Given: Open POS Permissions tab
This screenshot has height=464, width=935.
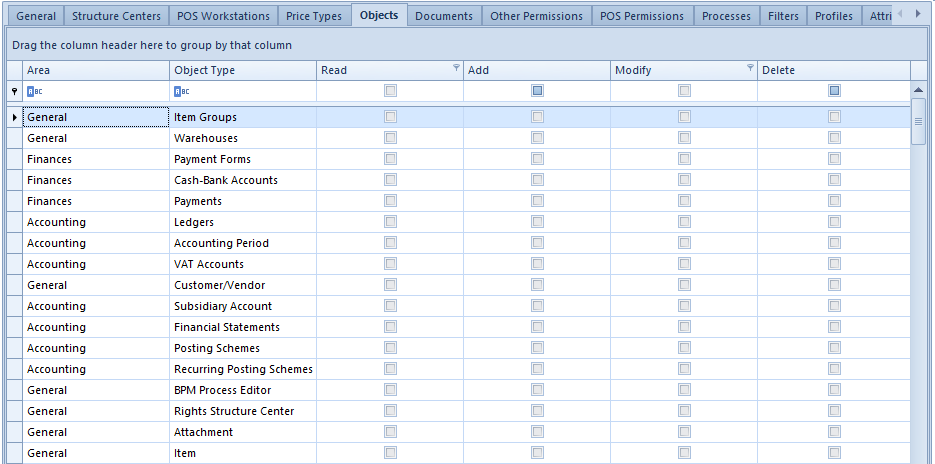Looking at the screenshot, I should [642, 16].
